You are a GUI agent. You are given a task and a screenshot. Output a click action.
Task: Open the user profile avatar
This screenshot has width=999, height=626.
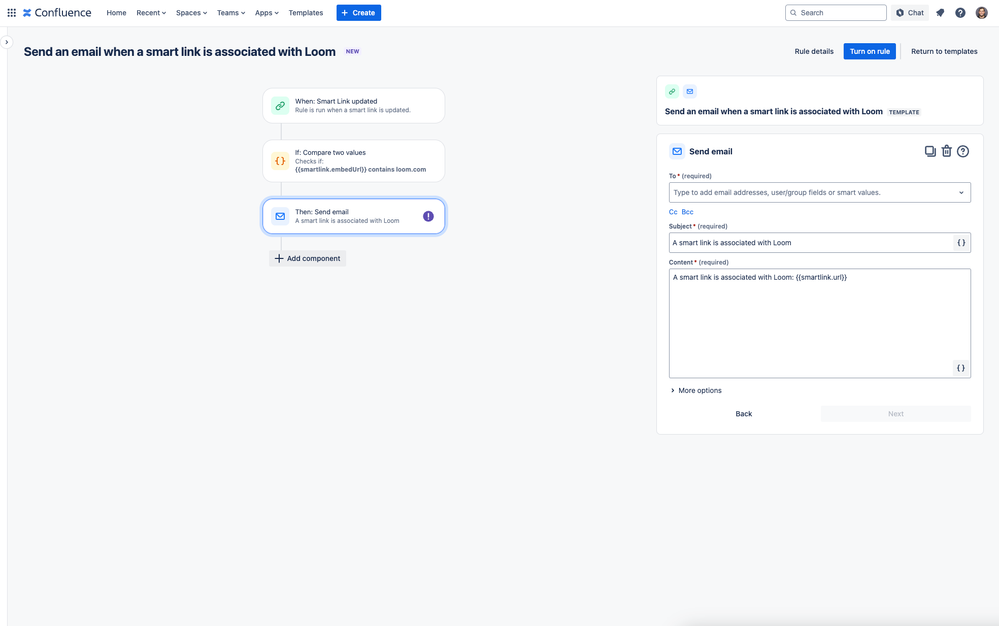coord(981,13)
